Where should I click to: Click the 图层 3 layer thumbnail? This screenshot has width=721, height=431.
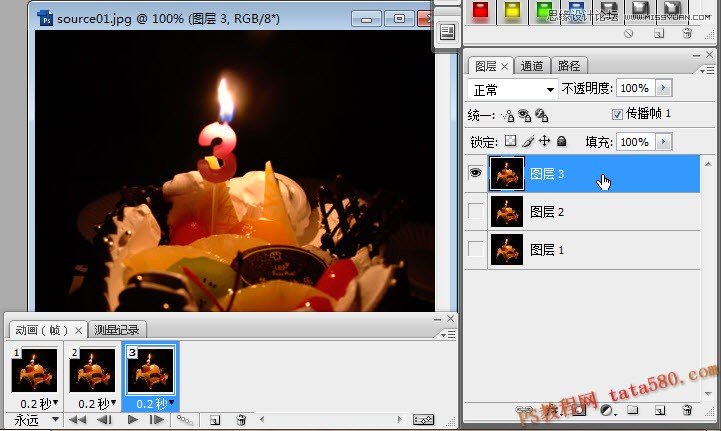(507, 173)
